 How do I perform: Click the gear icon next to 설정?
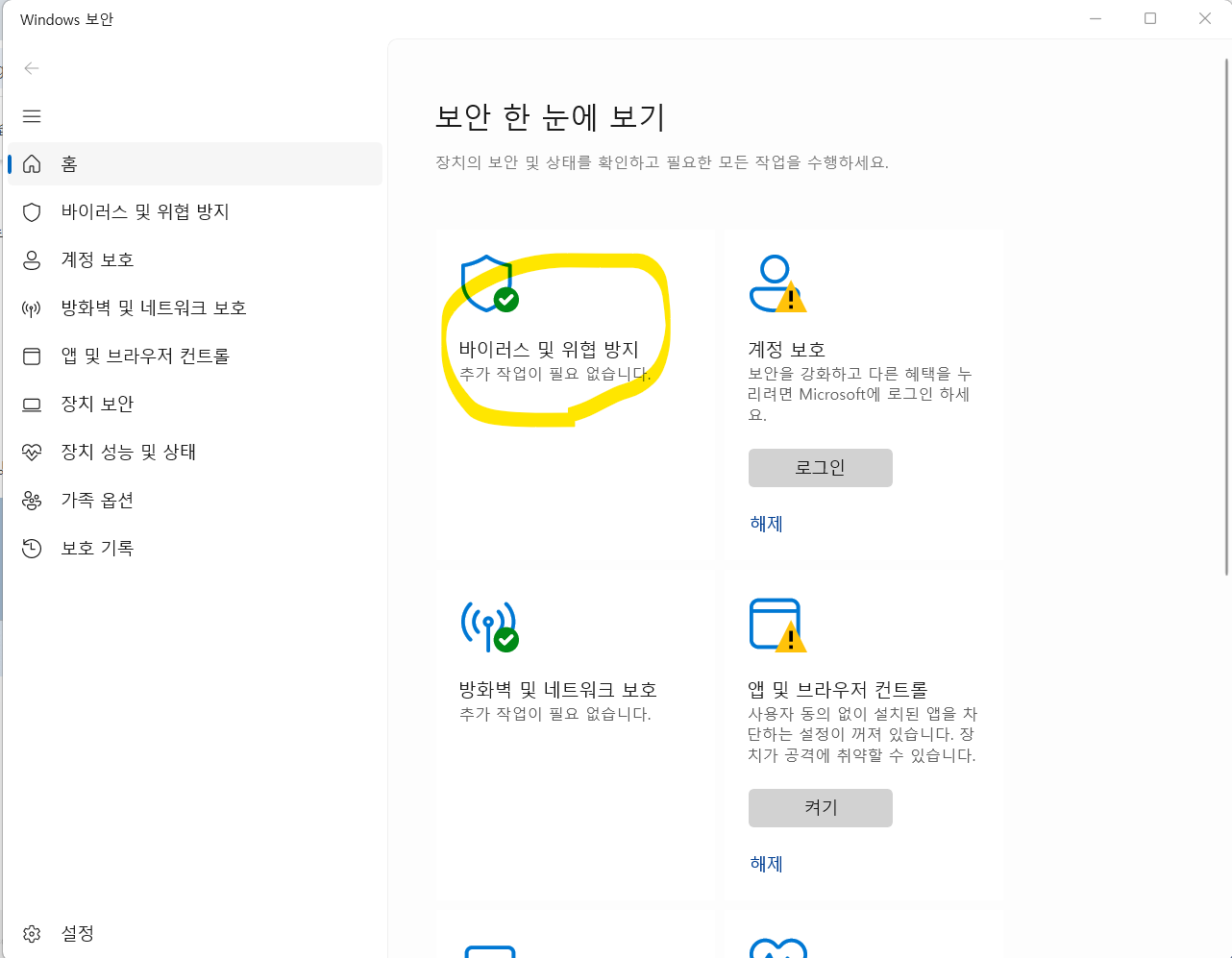[32, 934]
